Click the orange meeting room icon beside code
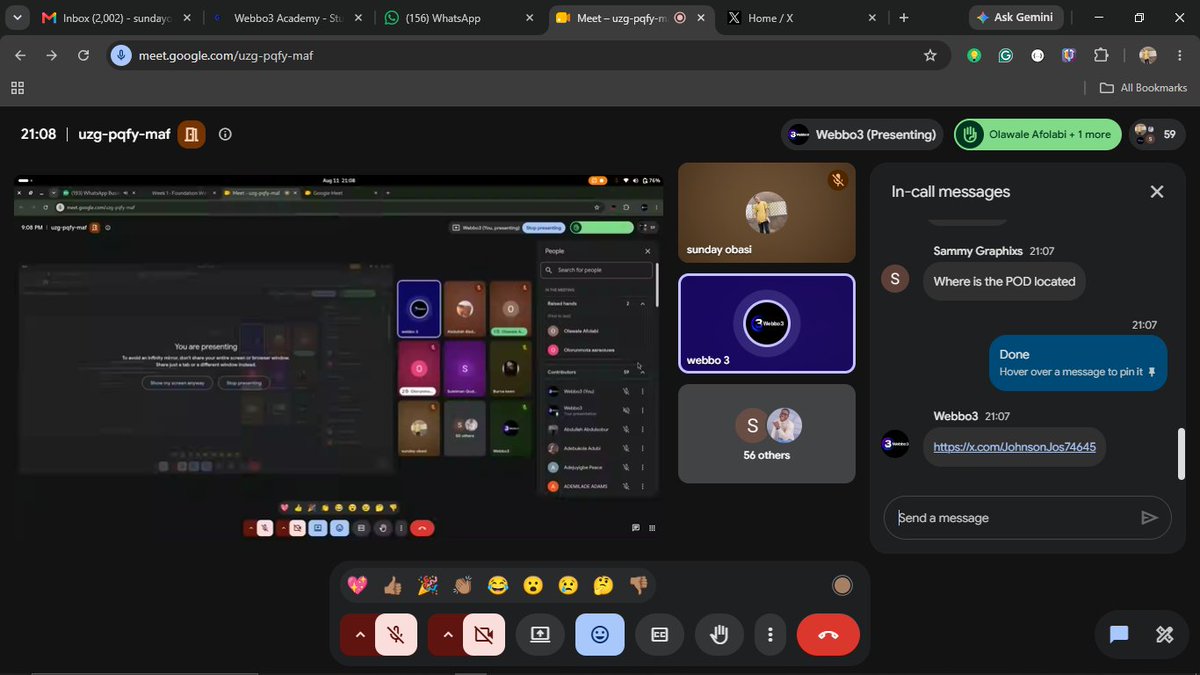 191,134
